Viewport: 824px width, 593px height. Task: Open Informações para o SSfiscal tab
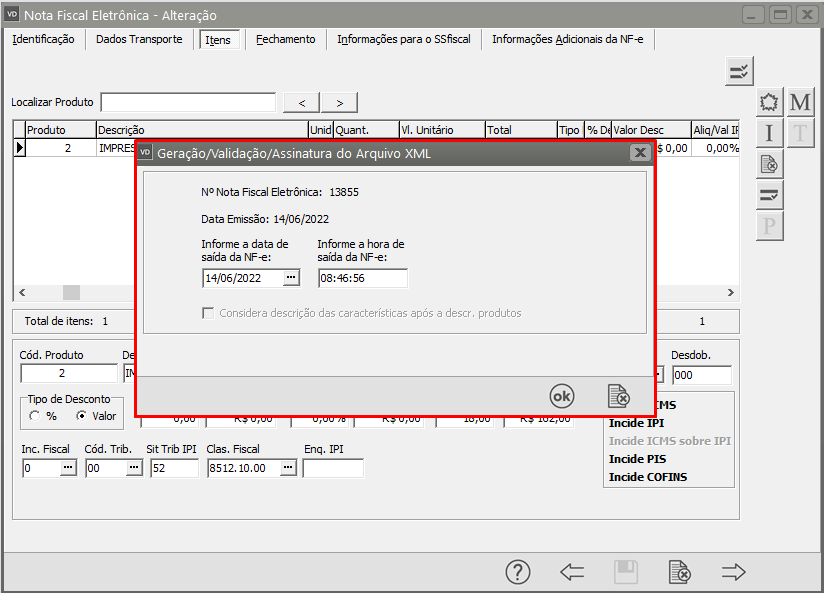click(404, 39)
